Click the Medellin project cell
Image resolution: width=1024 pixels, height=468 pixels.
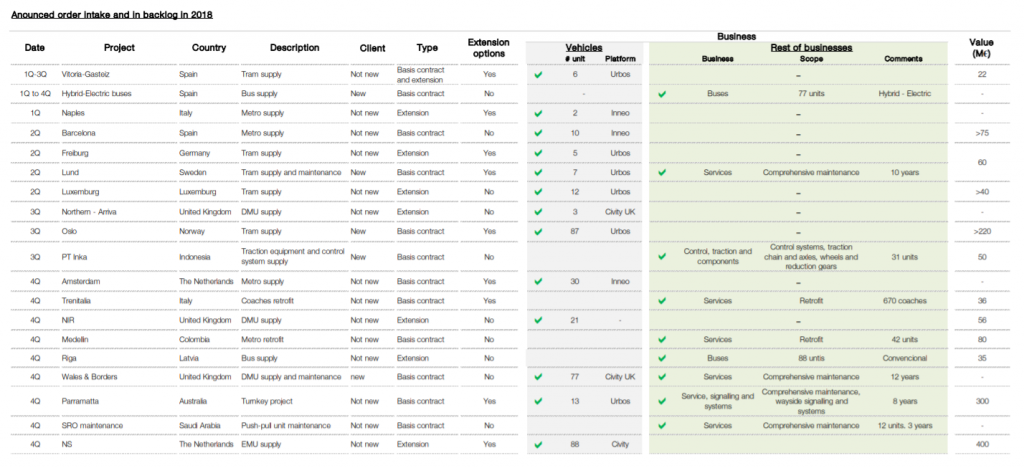(75, 340)
